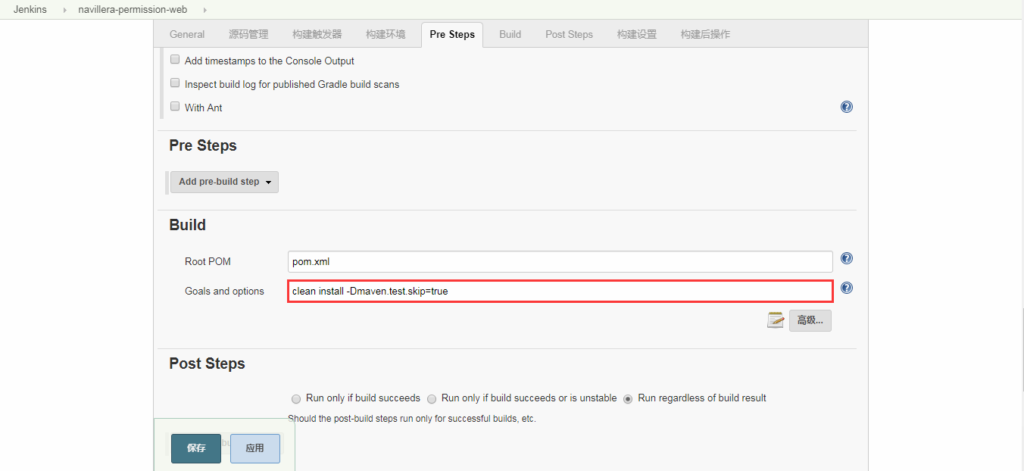Screen dimensions: 1024x471
Task: Click help icon for Goals and options
Action: [x=847, y=288]
